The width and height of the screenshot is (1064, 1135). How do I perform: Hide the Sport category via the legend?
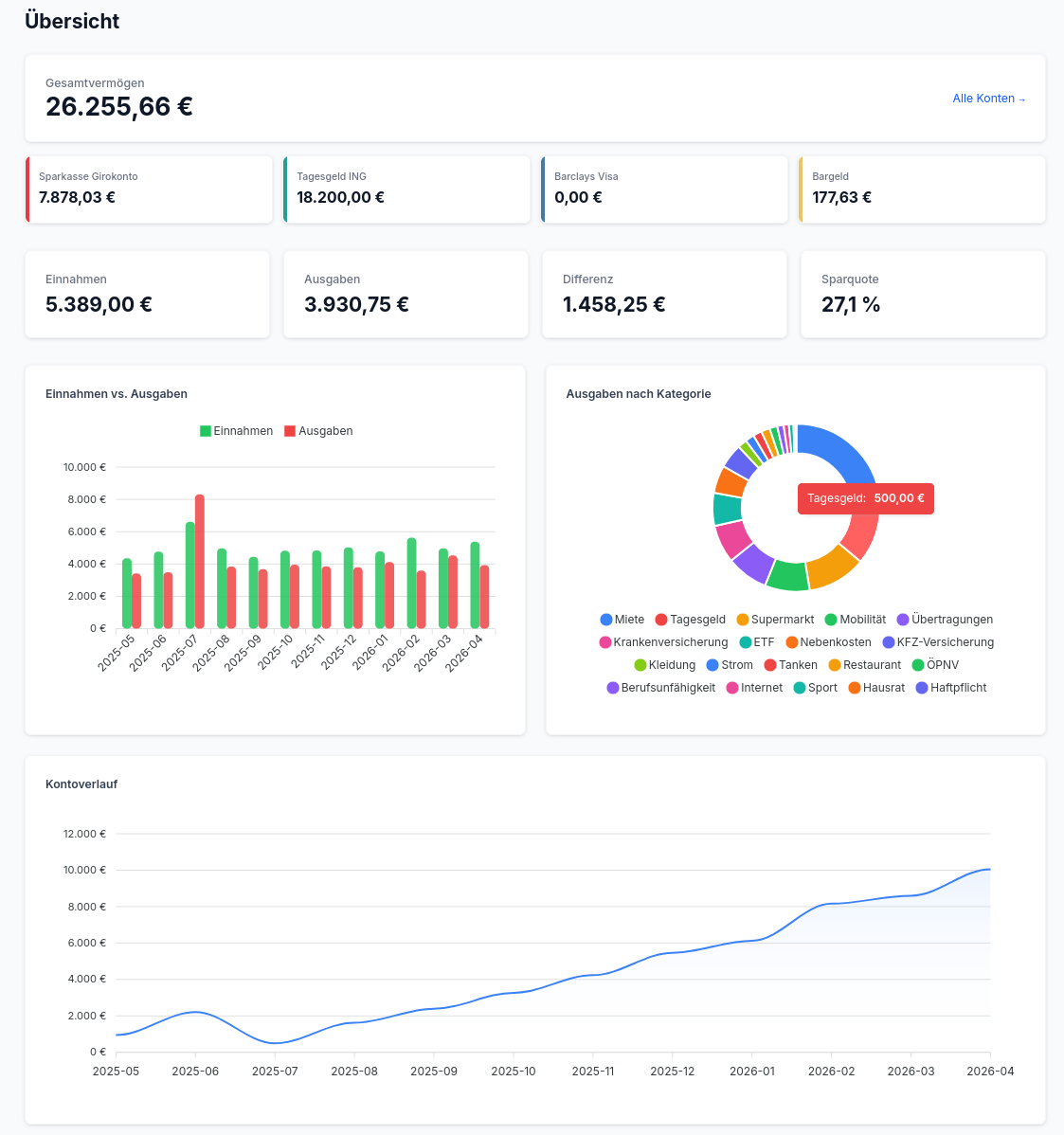pyautogui.click(x=799, y=687)
